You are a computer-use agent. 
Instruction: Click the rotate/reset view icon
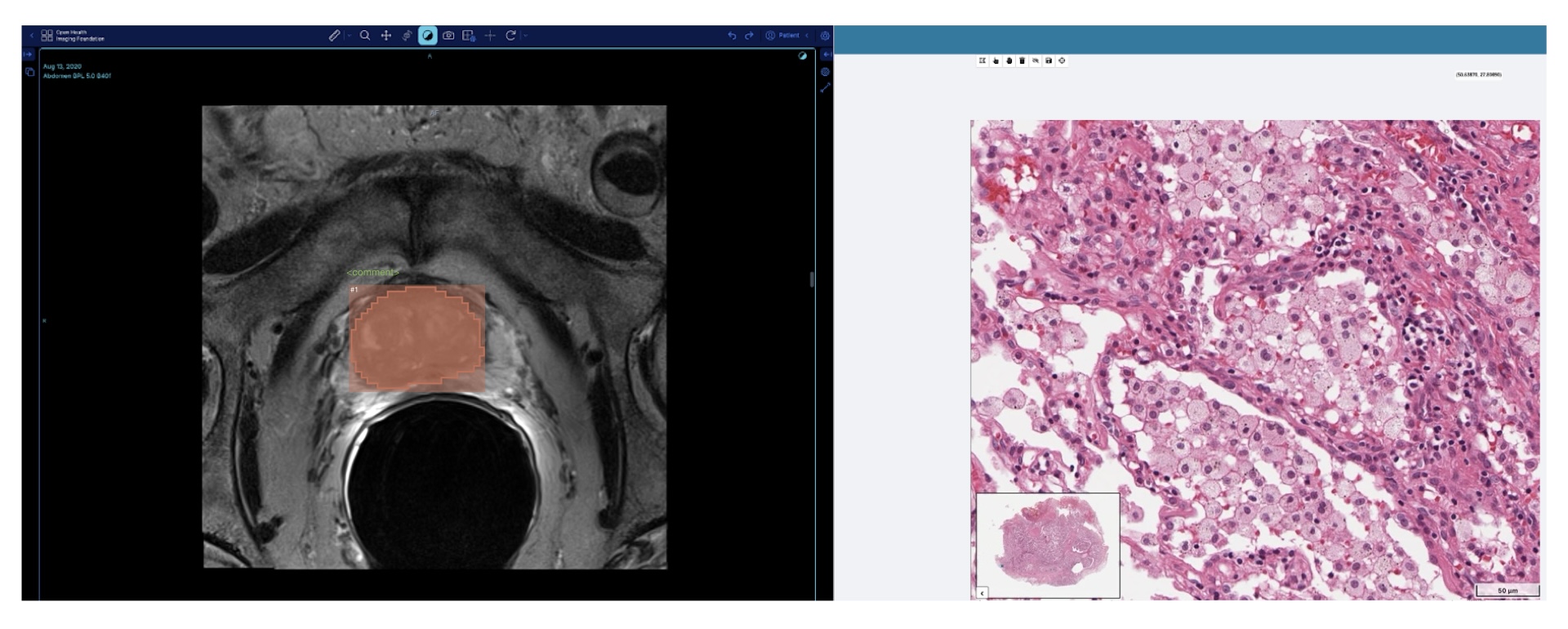(510, 36)
